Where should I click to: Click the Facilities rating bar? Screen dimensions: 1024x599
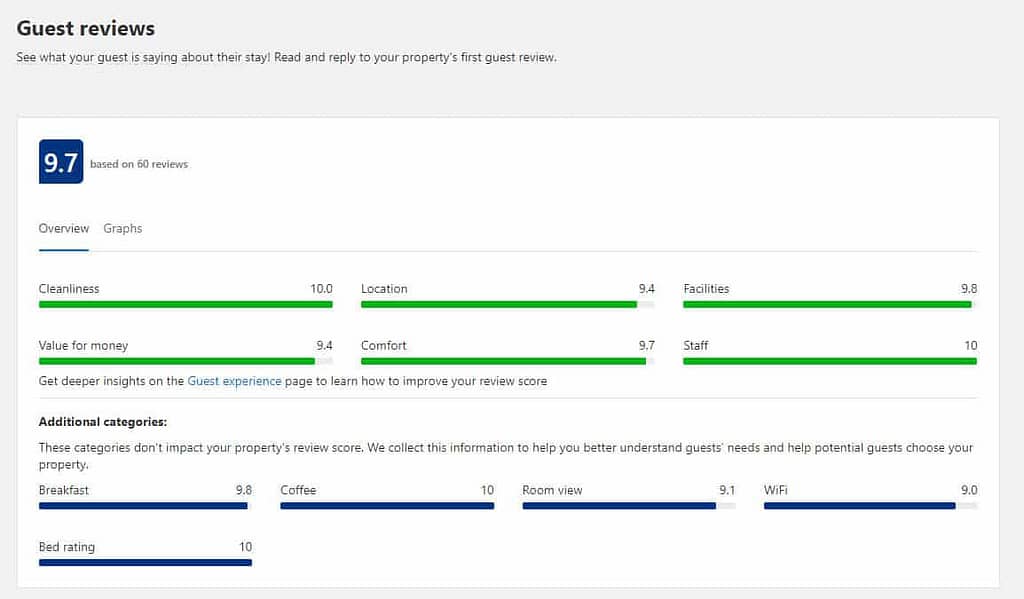[830, 304]
